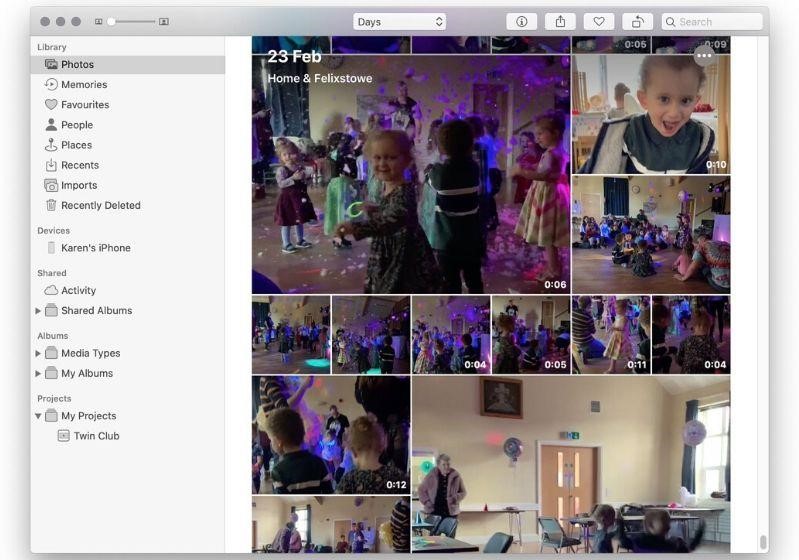Open Recently Deleted in the sidebar
Screen dimensions: 799x560
[128, 205]
